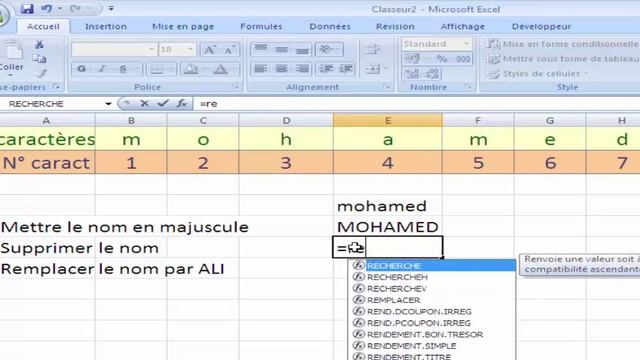640x360 pixels.
Task: Open the Insertion ribbon tab
Action: click(x=106, y=27)
